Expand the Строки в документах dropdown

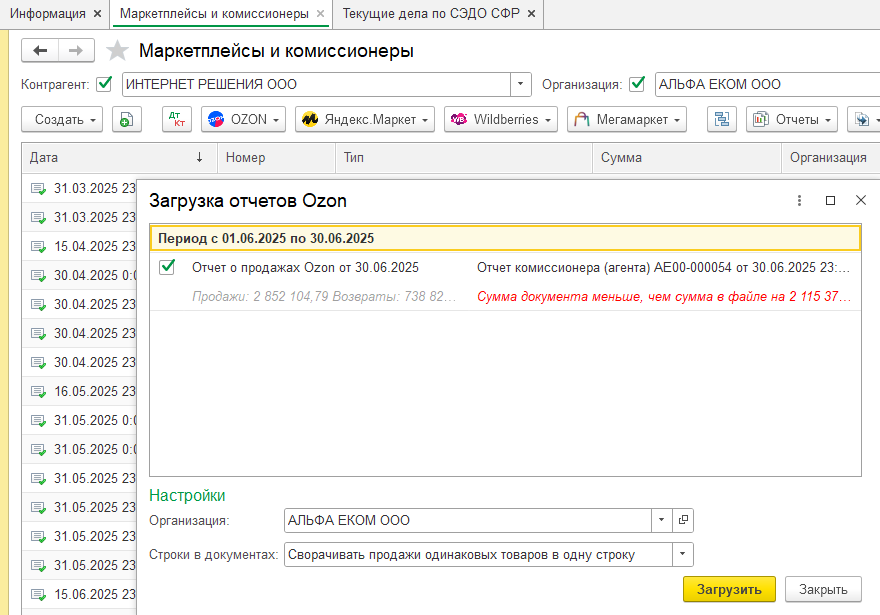coord(682,554)
